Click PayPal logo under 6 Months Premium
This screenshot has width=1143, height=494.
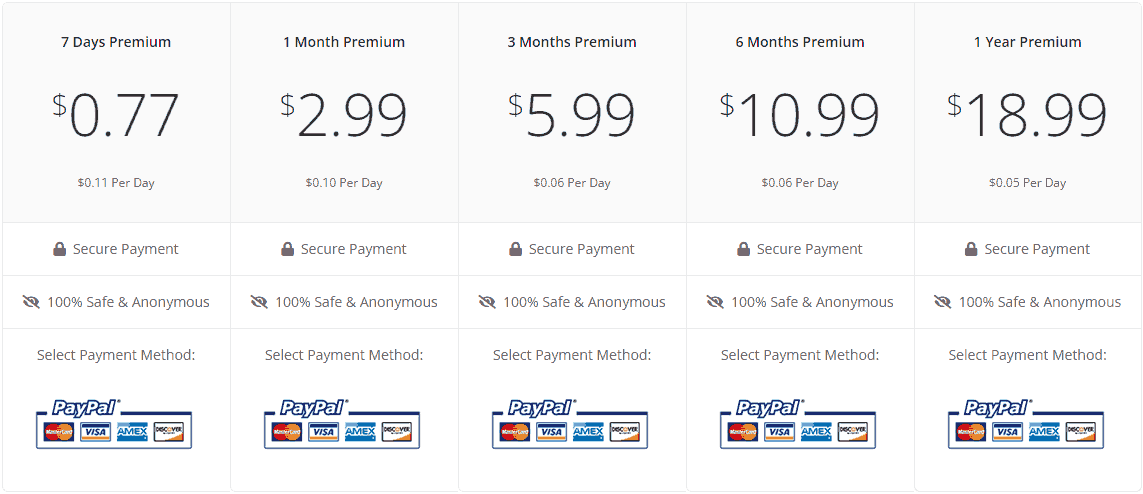click(x=771, y=407)
